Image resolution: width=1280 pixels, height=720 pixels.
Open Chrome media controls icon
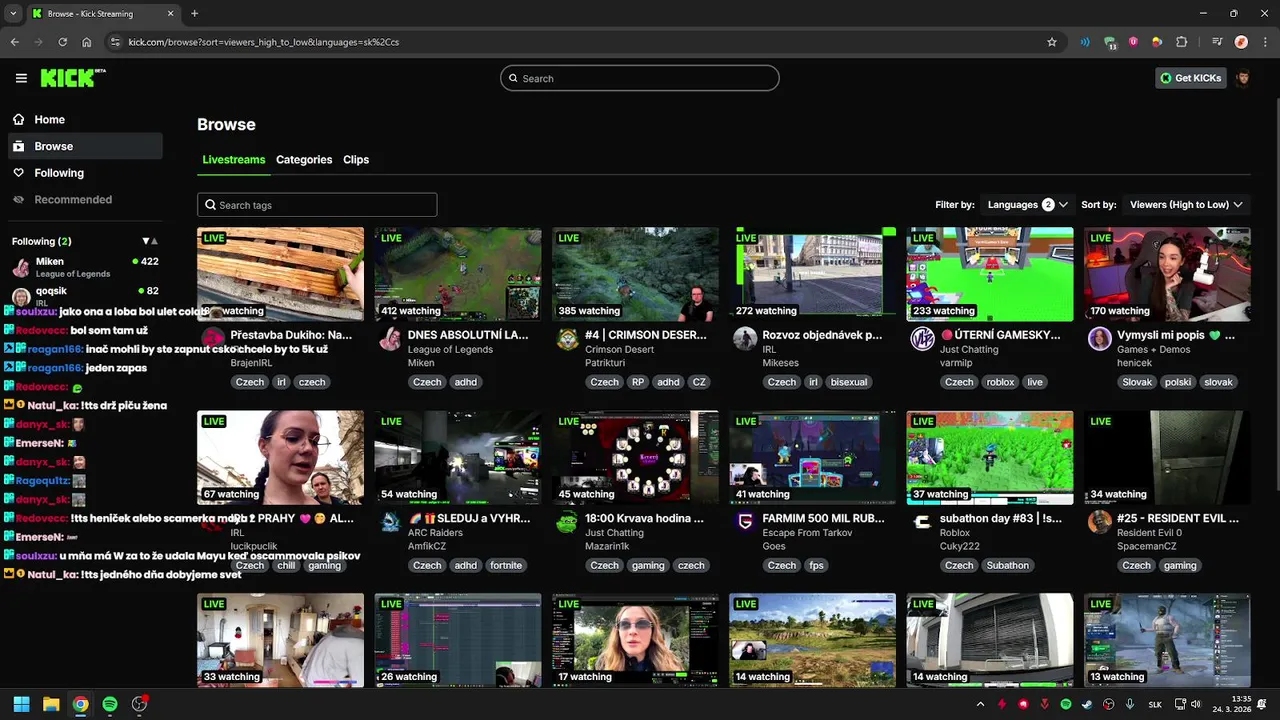coord(1217,42)
